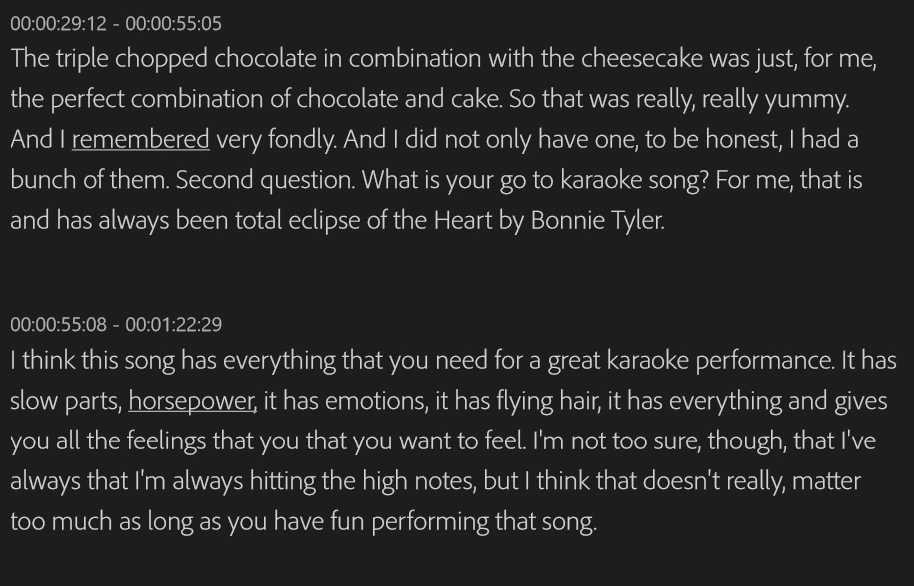This screenshot has width=914, height=586.
Task: Click the underlined word "horsepower"
Action: coord(191,401)
